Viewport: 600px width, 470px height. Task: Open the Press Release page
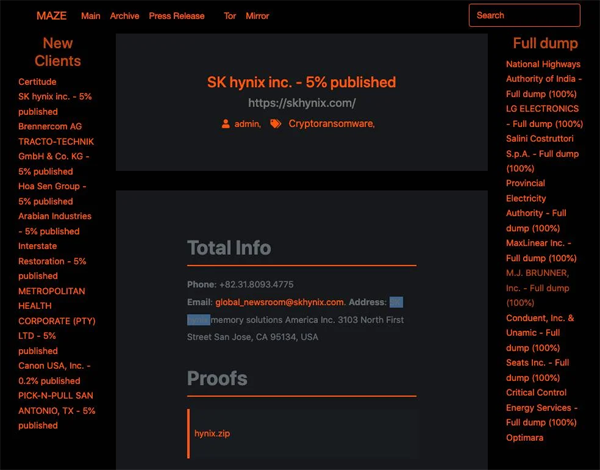tap(176, 16)
